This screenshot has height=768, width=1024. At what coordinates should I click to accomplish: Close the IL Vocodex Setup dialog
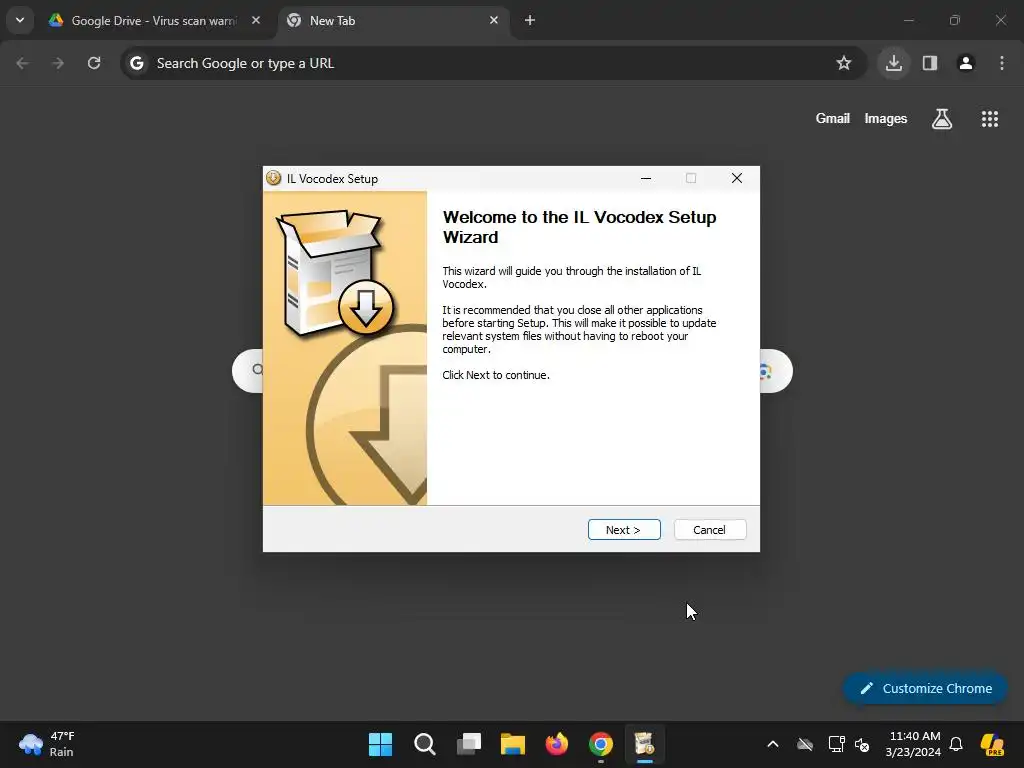click(x=737, y=178)
